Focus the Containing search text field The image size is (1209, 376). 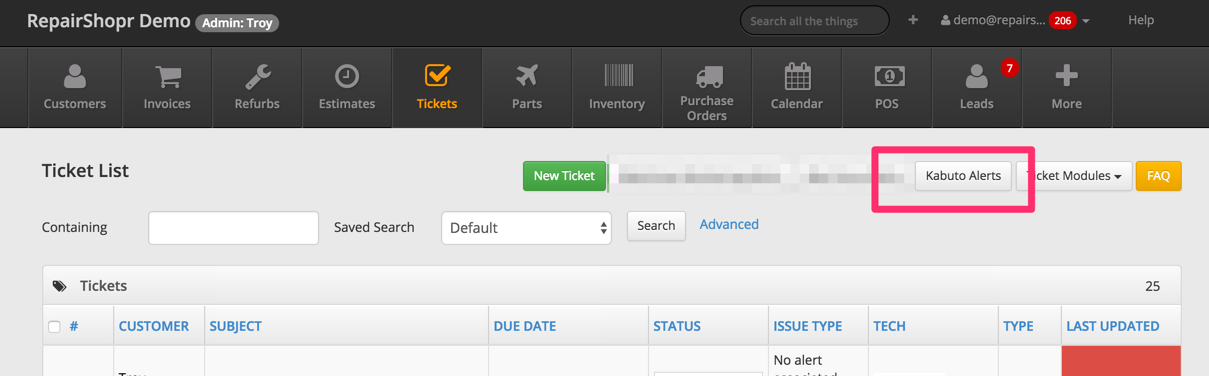coord(233,228)
